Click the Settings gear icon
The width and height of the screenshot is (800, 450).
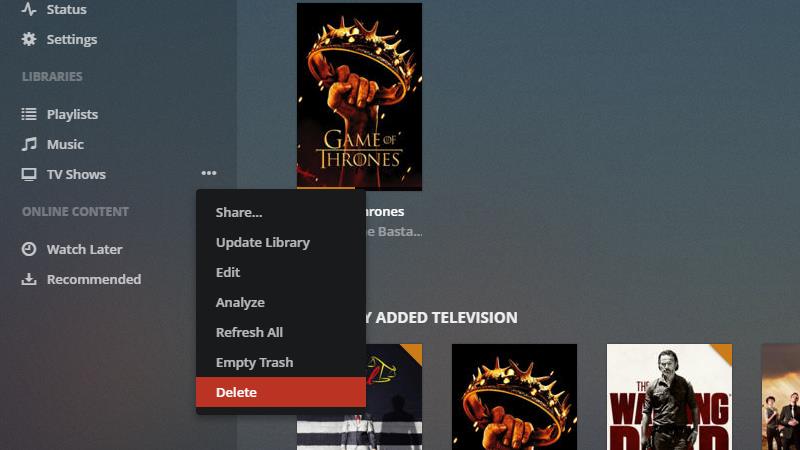pos(29,39)
